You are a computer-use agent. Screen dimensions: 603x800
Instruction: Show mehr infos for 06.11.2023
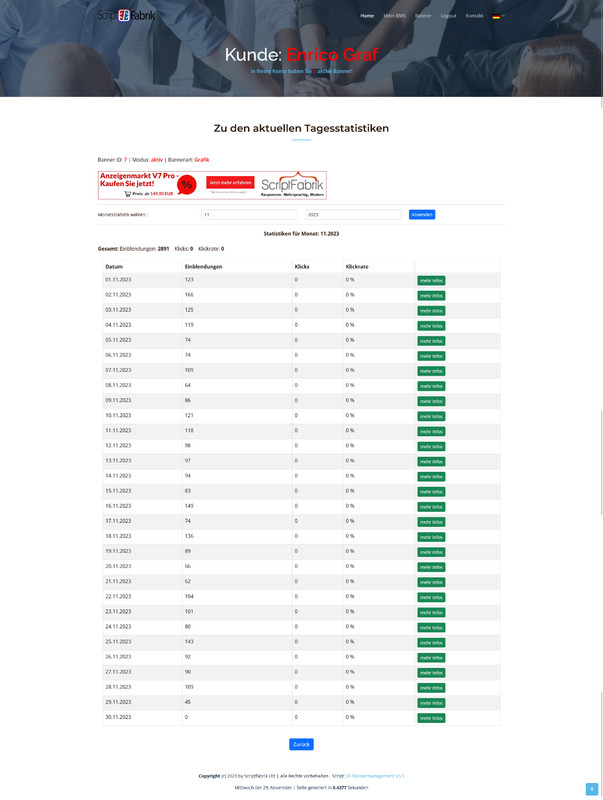click(431, 356)
